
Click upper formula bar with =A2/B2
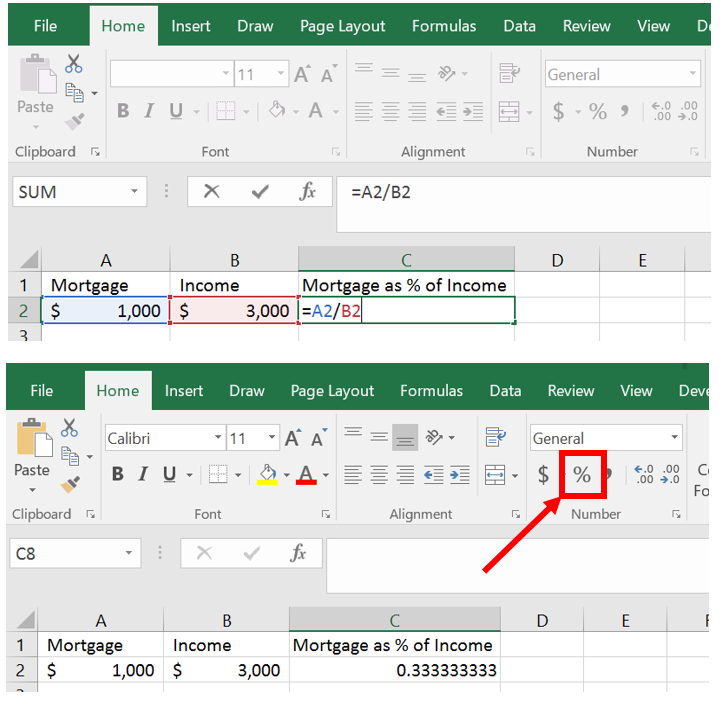point(523,204)
